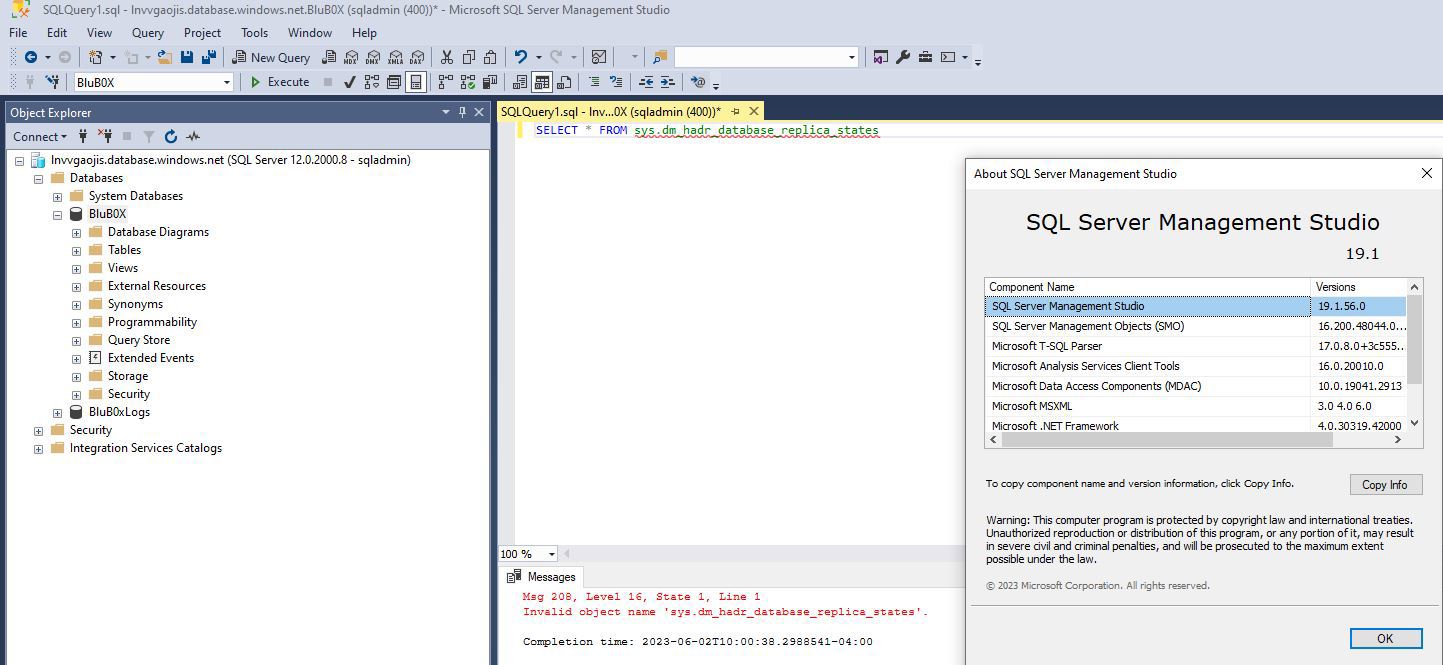
Task: Open the Project menu
Action: [x=202, y=32]
